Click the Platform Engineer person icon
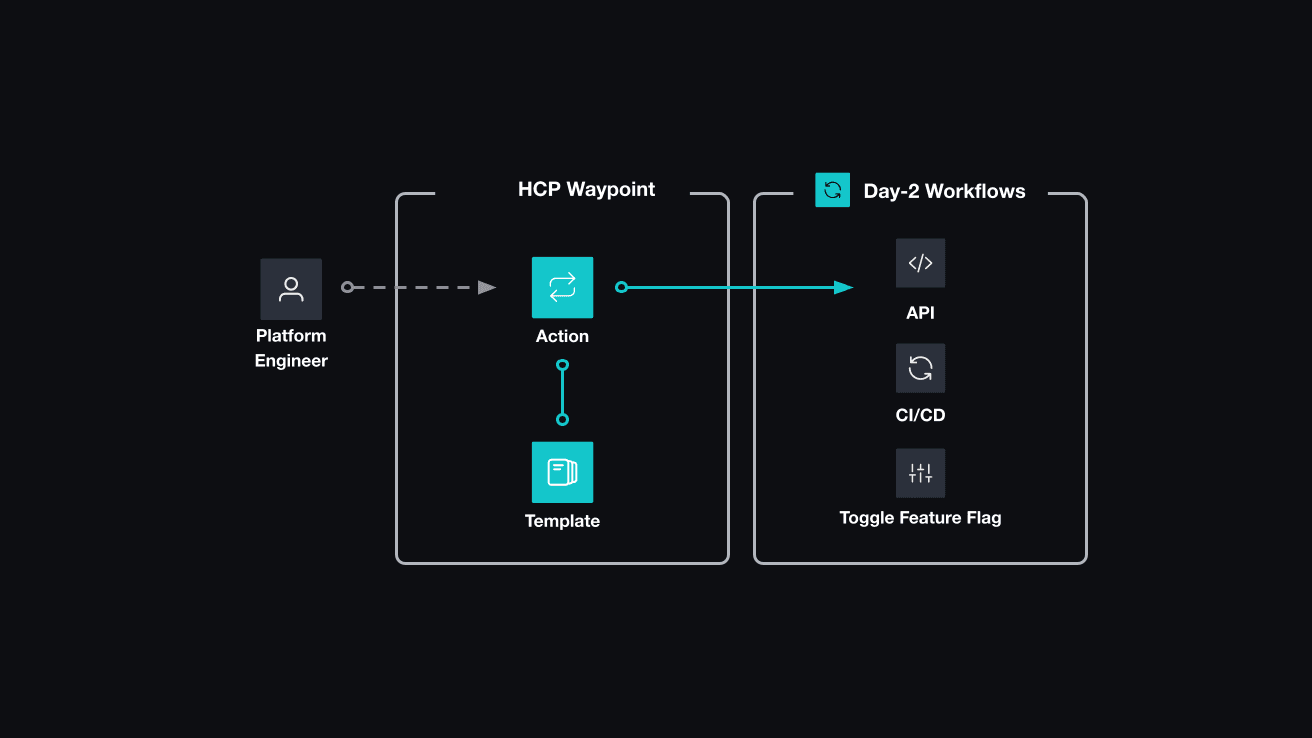 pos(291,289)
